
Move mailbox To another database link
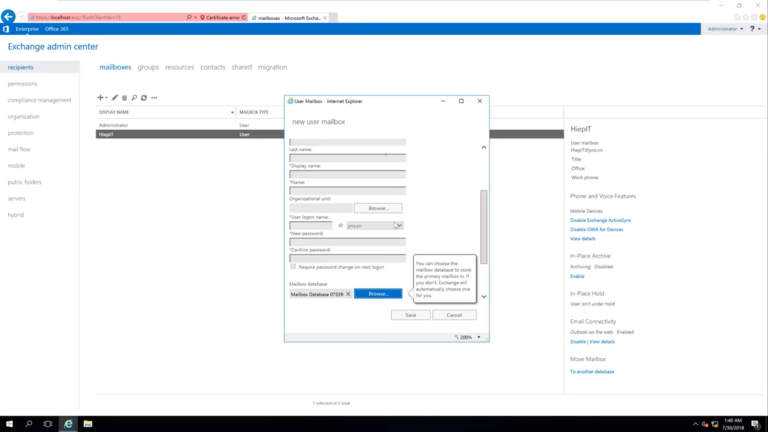tap(592, 372)
